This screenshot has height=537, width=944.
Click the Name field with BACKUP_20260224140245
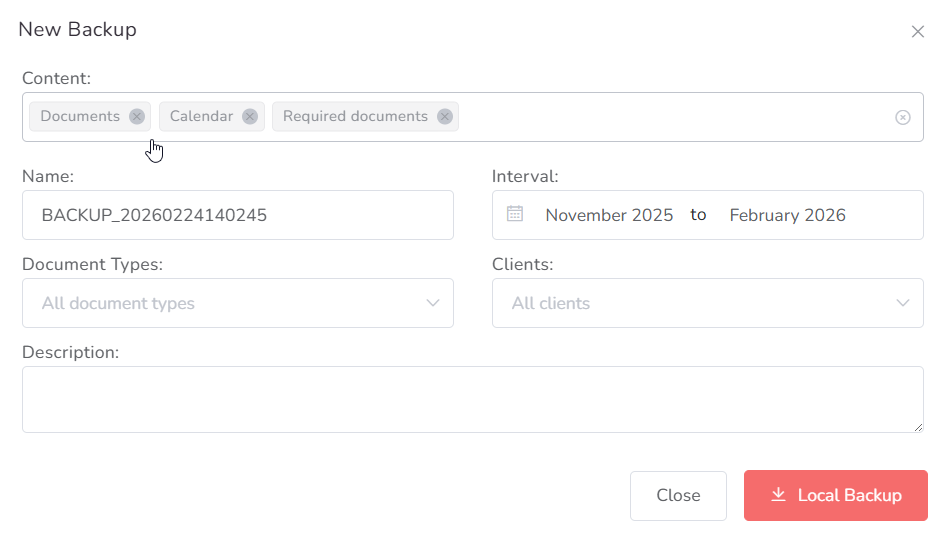237,215
